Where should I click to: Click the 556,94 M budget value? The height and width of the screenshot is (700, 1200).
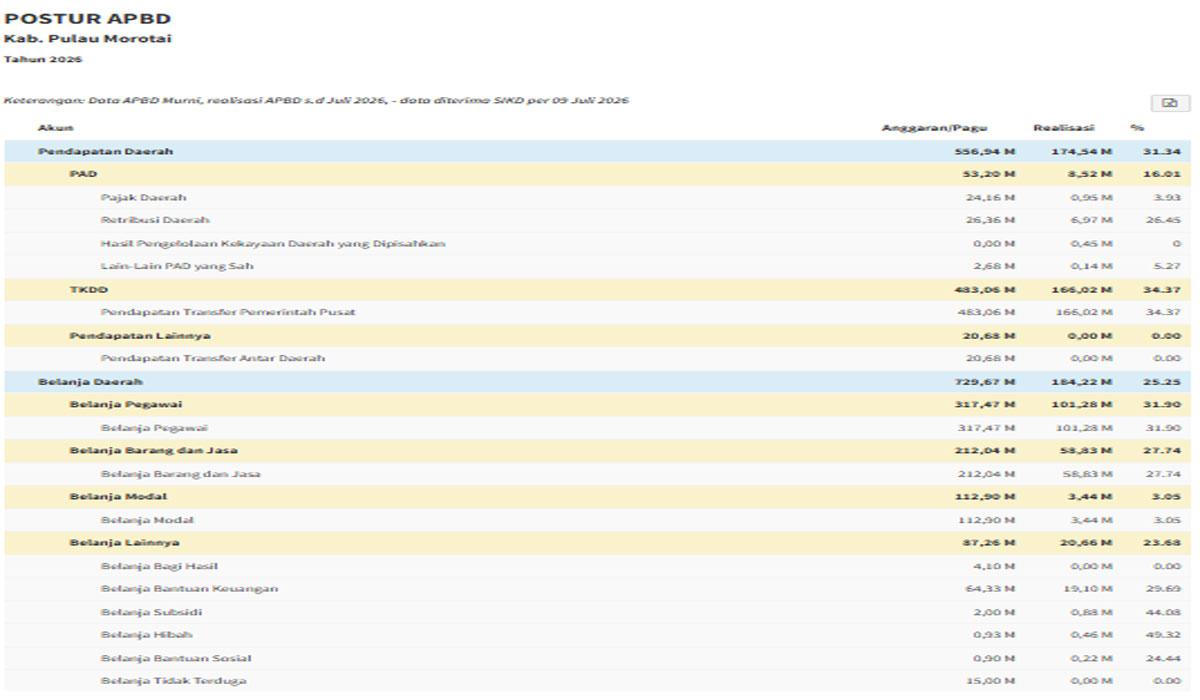pyautogui.click(x=985, y=151)
